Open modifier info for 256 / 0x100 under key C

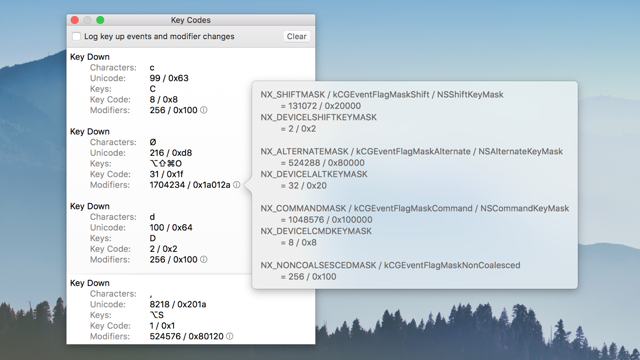pyautogui.click(x=204, y=110)
